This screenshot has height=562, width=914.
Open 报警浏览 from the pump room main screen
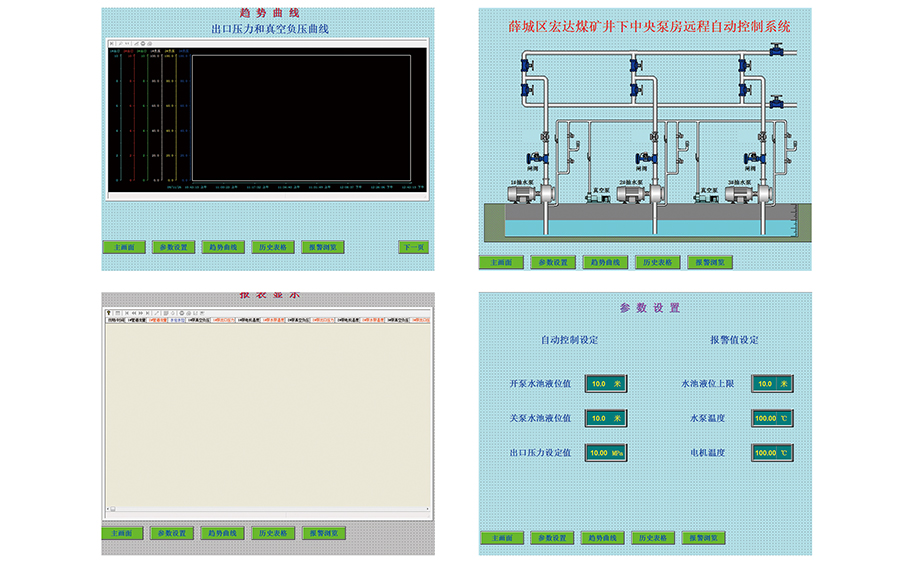click(710, 262)
